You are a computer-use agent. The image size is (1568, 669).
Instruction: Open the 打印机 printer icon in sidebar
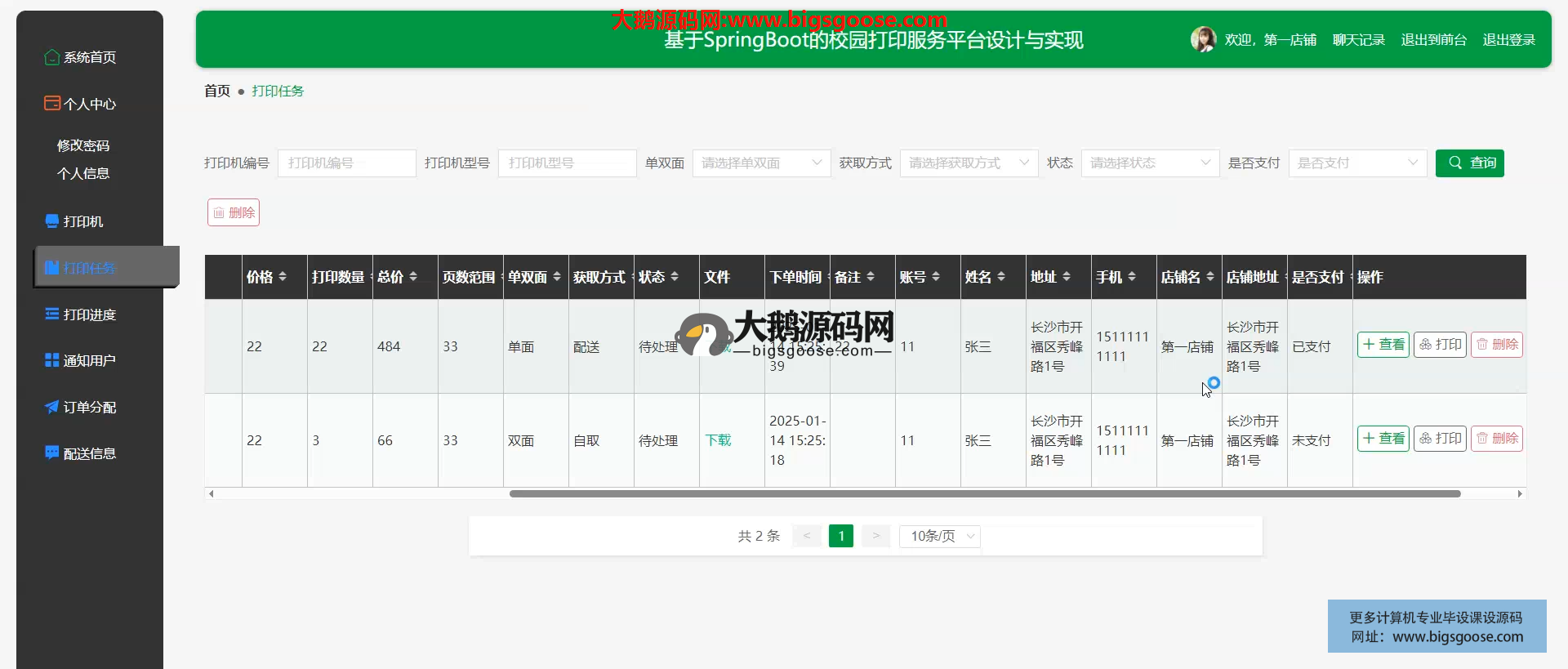click(51, 221)
